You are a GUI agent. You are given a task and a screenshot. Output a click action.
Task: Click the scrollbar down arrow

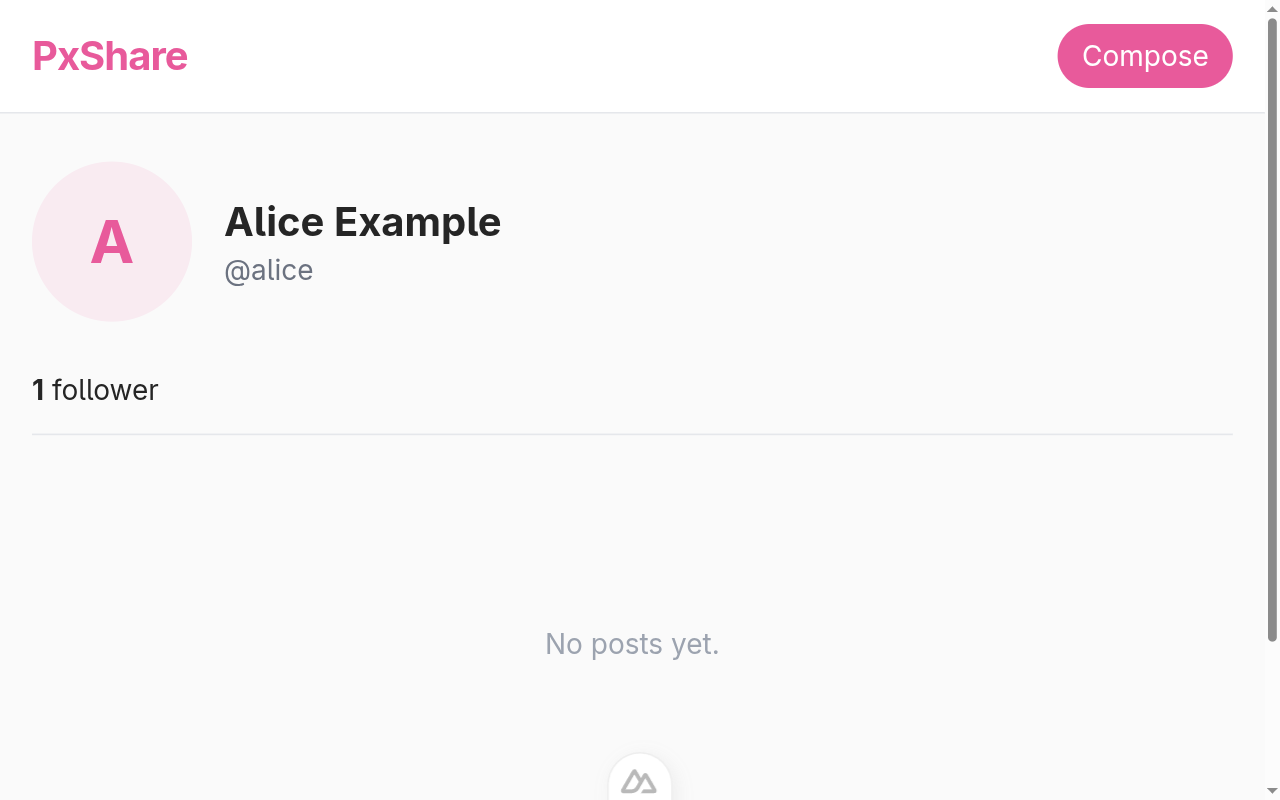point(1271,792)
